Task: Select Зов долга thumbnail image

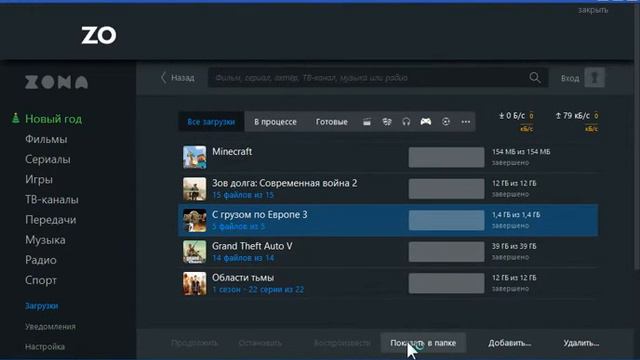Action: coord(194,189)
